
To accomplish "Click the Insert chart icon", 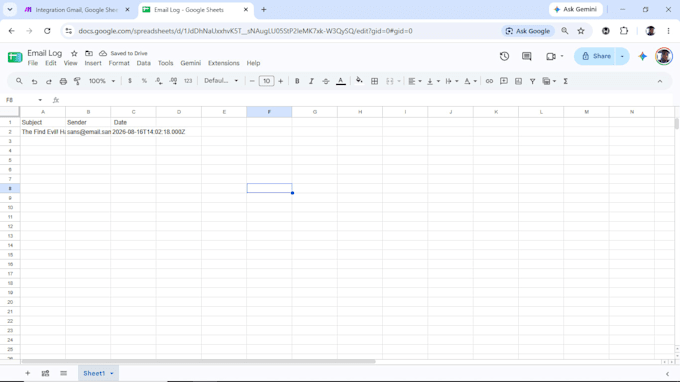I will [518, 81].
